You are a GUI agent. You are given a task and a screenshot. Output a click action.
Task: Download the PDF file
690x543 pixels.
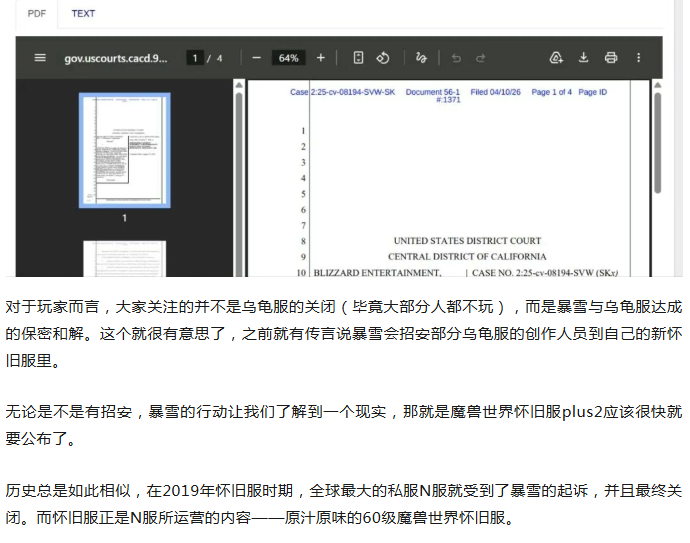[x=584, y=58]
